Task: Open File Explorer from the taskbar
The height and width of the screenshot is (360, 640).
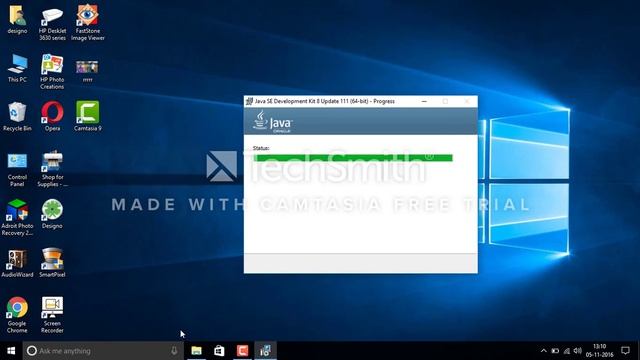Action: (x=196, y=351)
